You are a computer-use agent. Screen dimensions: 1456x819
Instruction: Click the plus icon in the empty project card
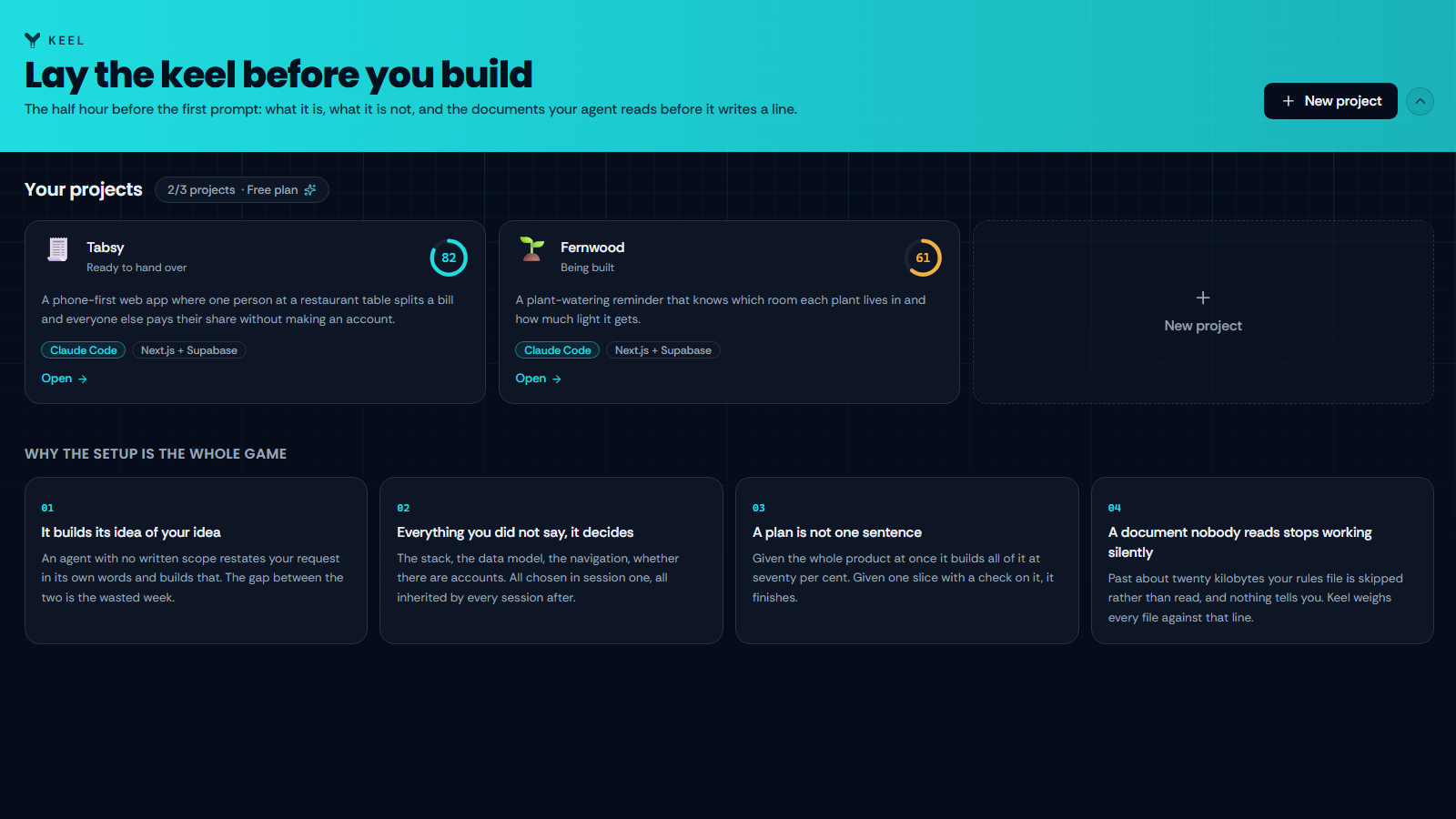tap(1203, 298)
